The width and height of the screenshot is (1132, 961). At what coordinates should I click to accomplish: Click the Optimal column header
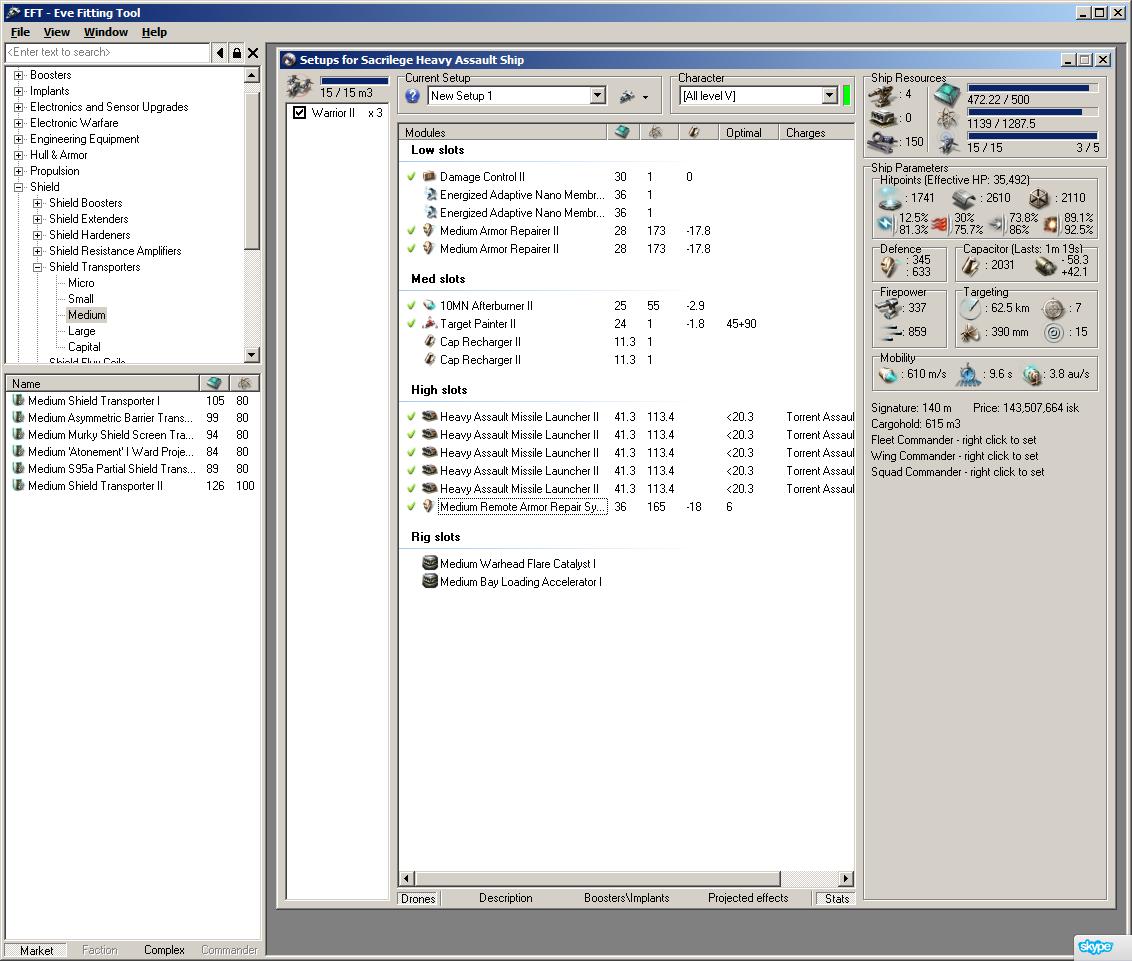coord(748,132)
